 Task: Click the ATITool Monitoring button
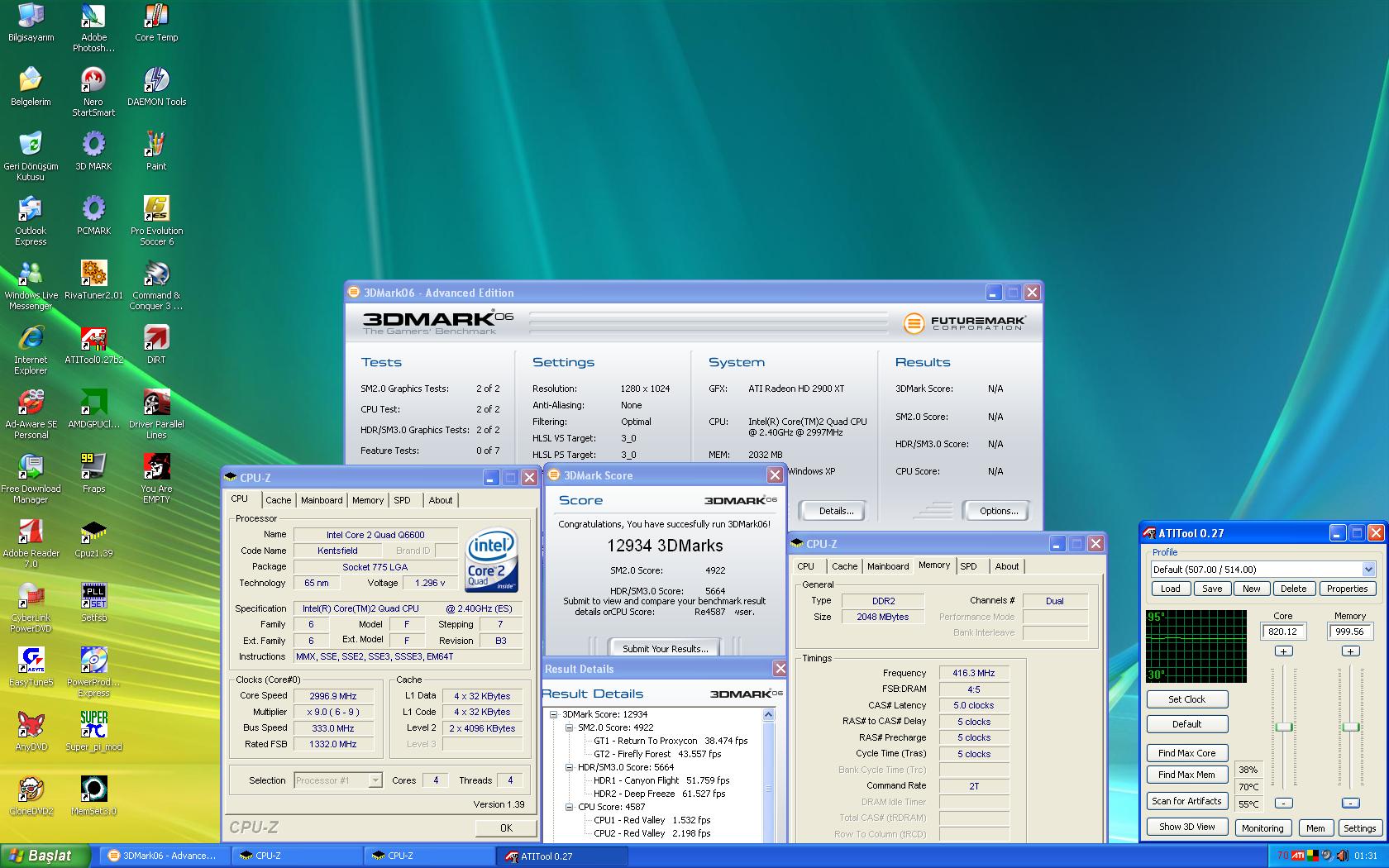[x=1263, y=827]
